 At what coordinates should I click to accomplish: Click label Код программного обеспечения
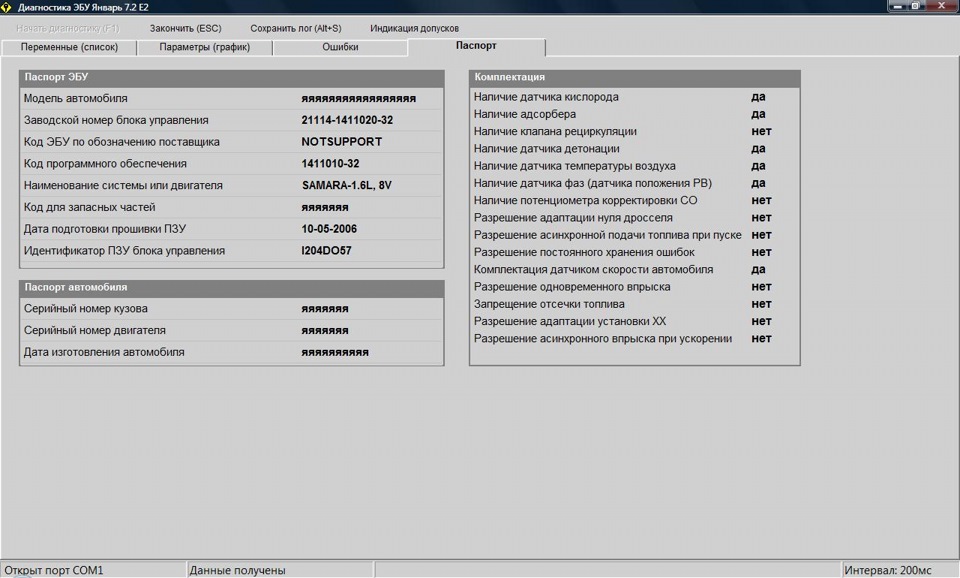[x=105, y=163]
